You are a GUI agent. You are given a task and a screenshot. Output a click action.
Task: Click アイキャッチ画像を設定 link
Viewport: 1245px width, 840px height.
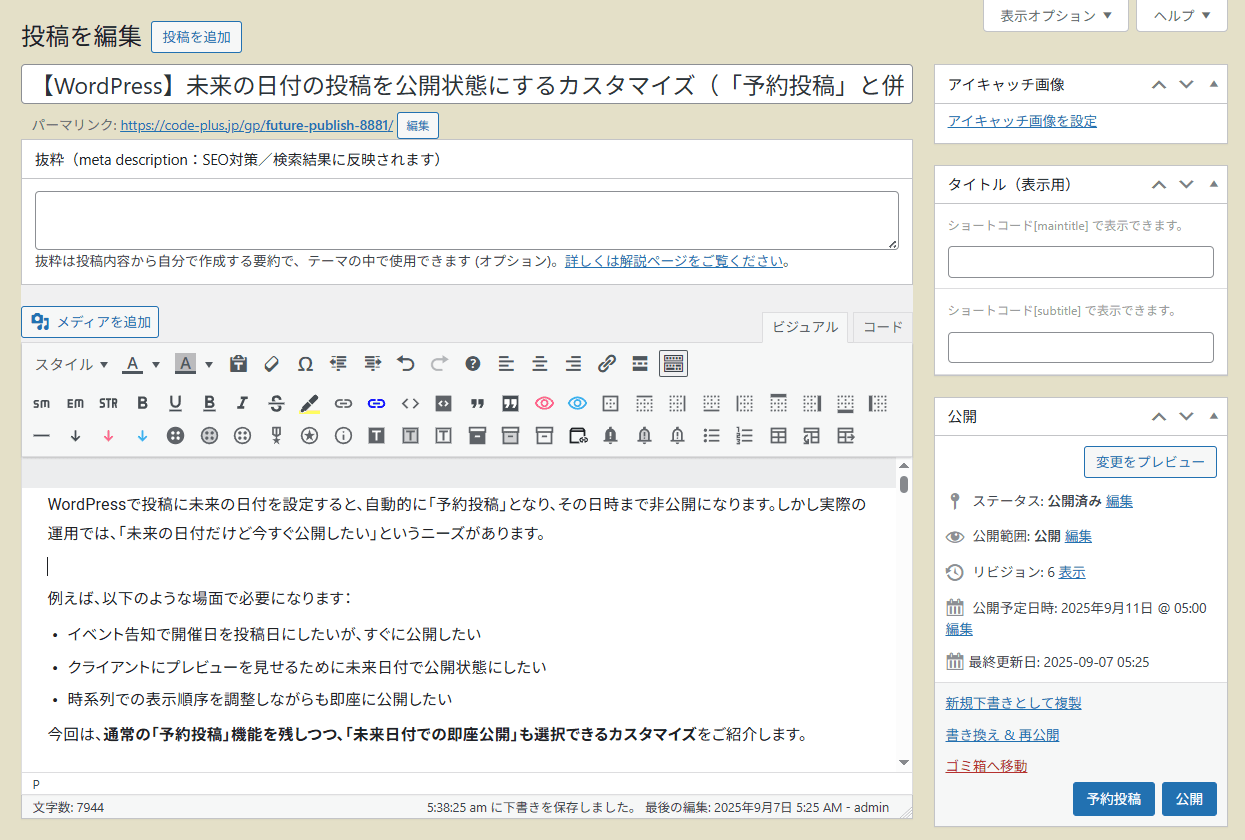pos(1022,121)
